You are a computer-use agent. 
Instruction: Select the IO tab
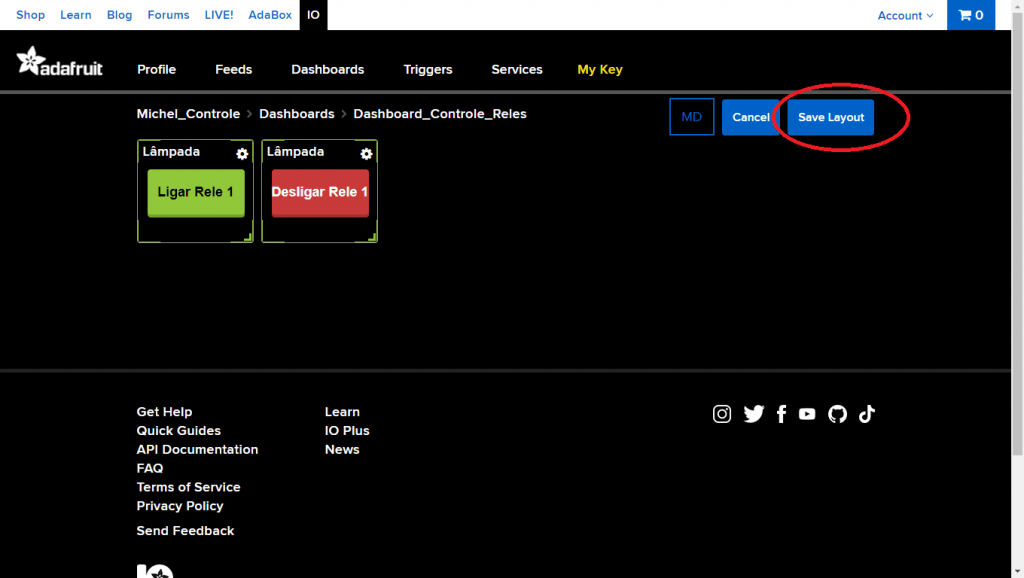[x=313, y=15]
